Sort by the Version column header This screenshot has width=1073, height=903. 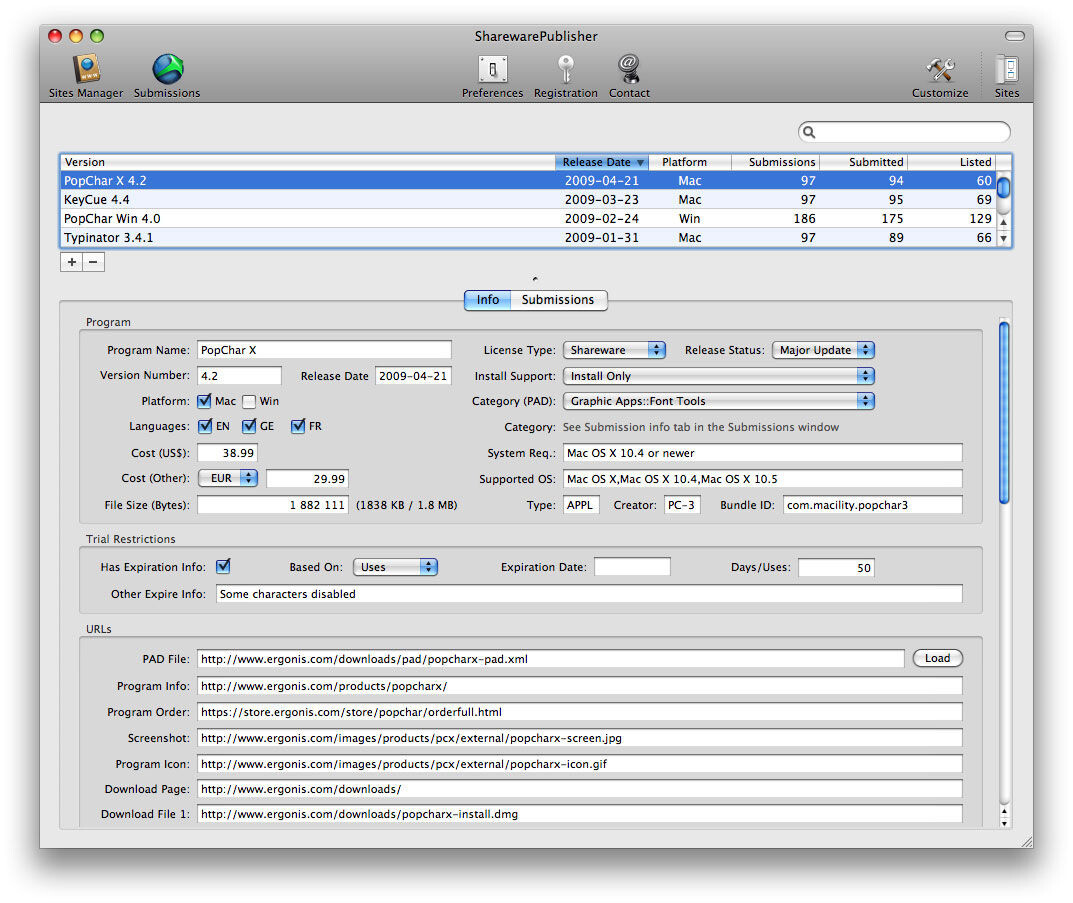tap(308, 162)
